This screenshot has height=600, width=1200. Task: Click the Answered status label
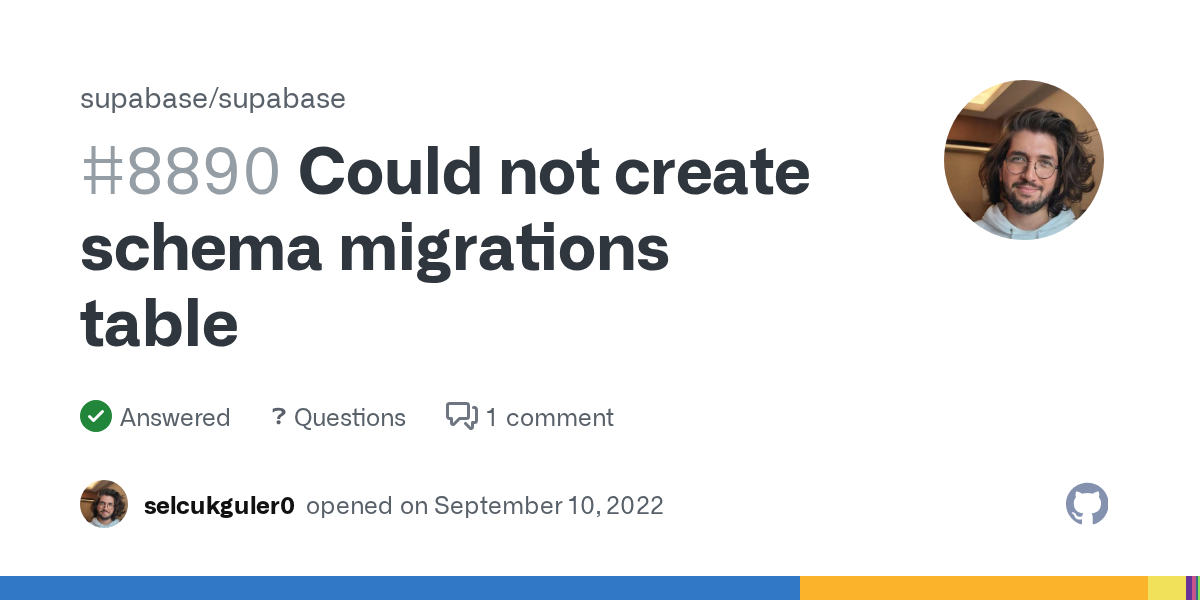tap(175, 417)
